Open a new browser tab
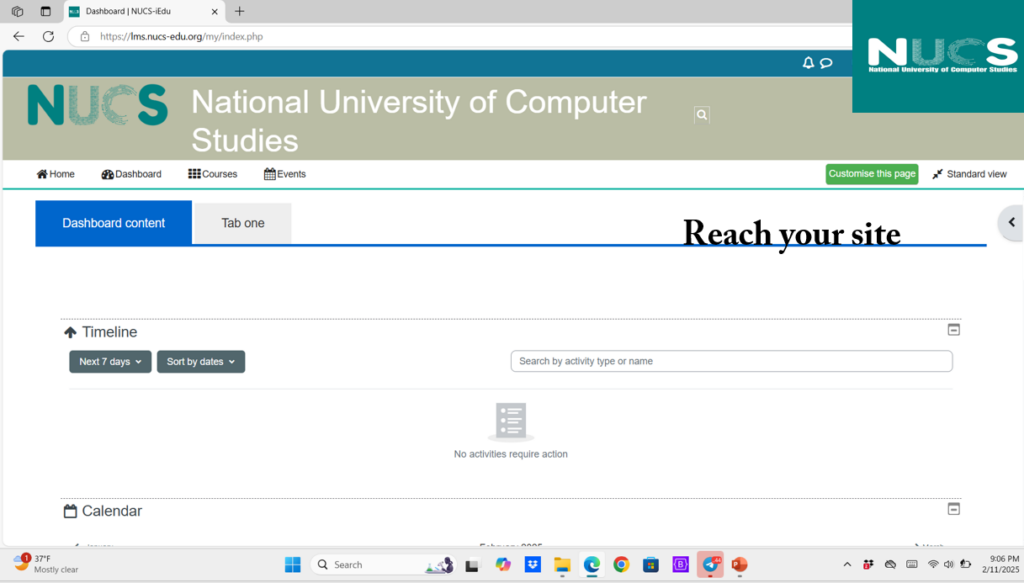The height and width of the screenshot is (583, 1024). click(240, 11)
